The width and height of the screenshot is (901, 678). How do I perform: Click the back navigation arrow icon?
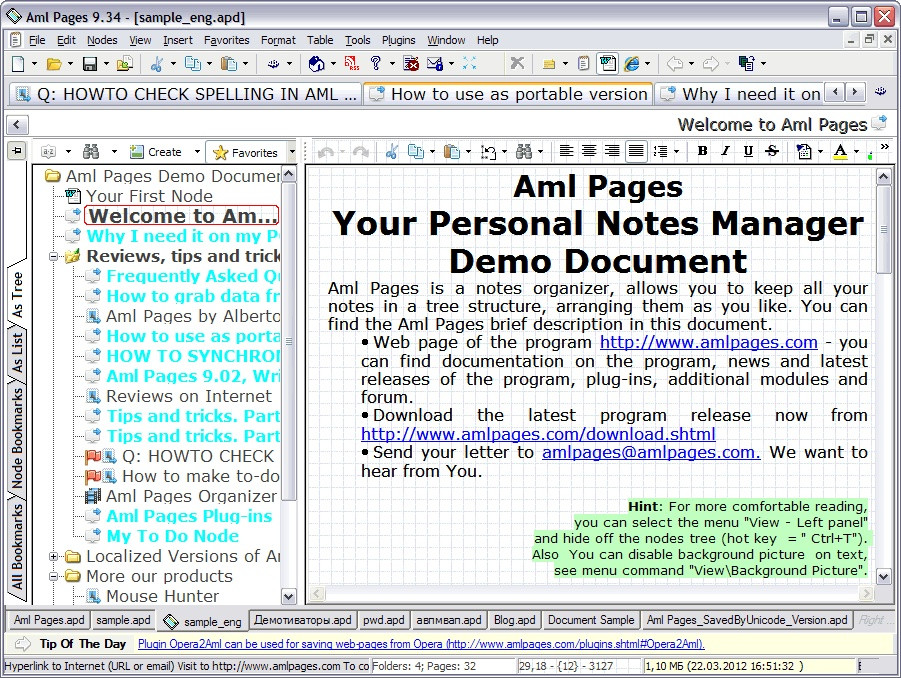675,63
